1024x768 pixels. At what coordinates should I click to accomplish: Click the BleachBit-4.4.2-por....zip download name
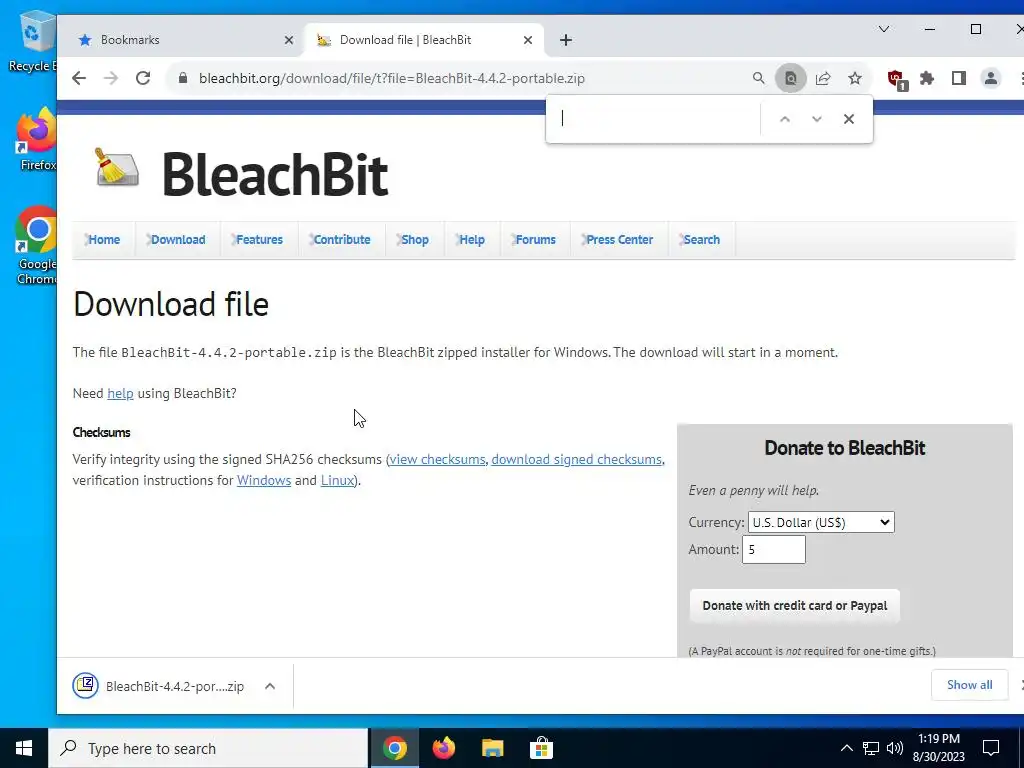(175, 686)
